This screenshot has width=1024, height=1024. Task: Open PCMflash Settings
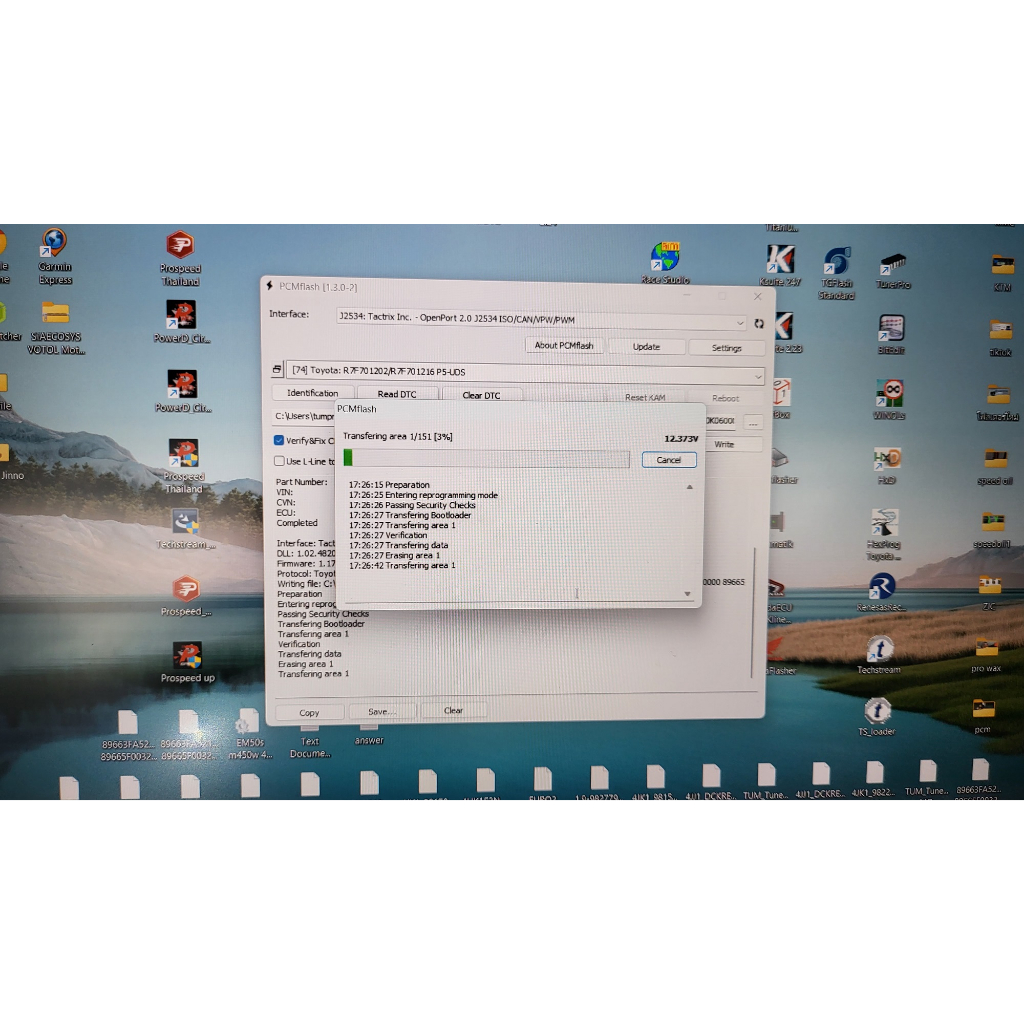pyautogui.click(x=726, y=348)
